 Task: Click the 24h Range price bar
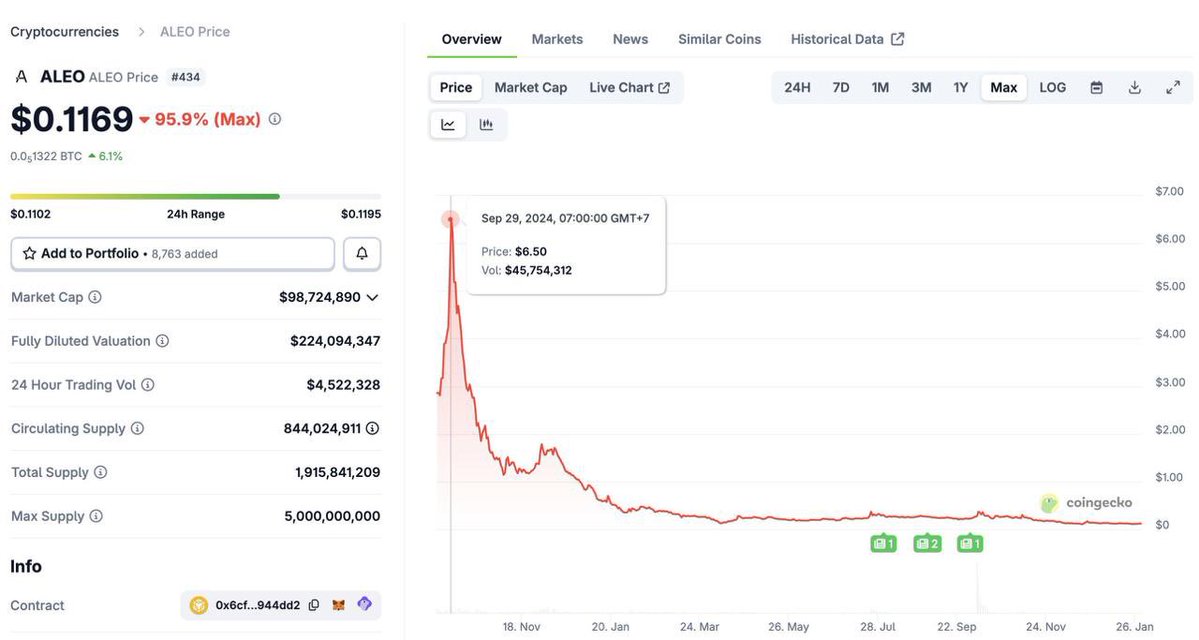(x=195, y=196)
